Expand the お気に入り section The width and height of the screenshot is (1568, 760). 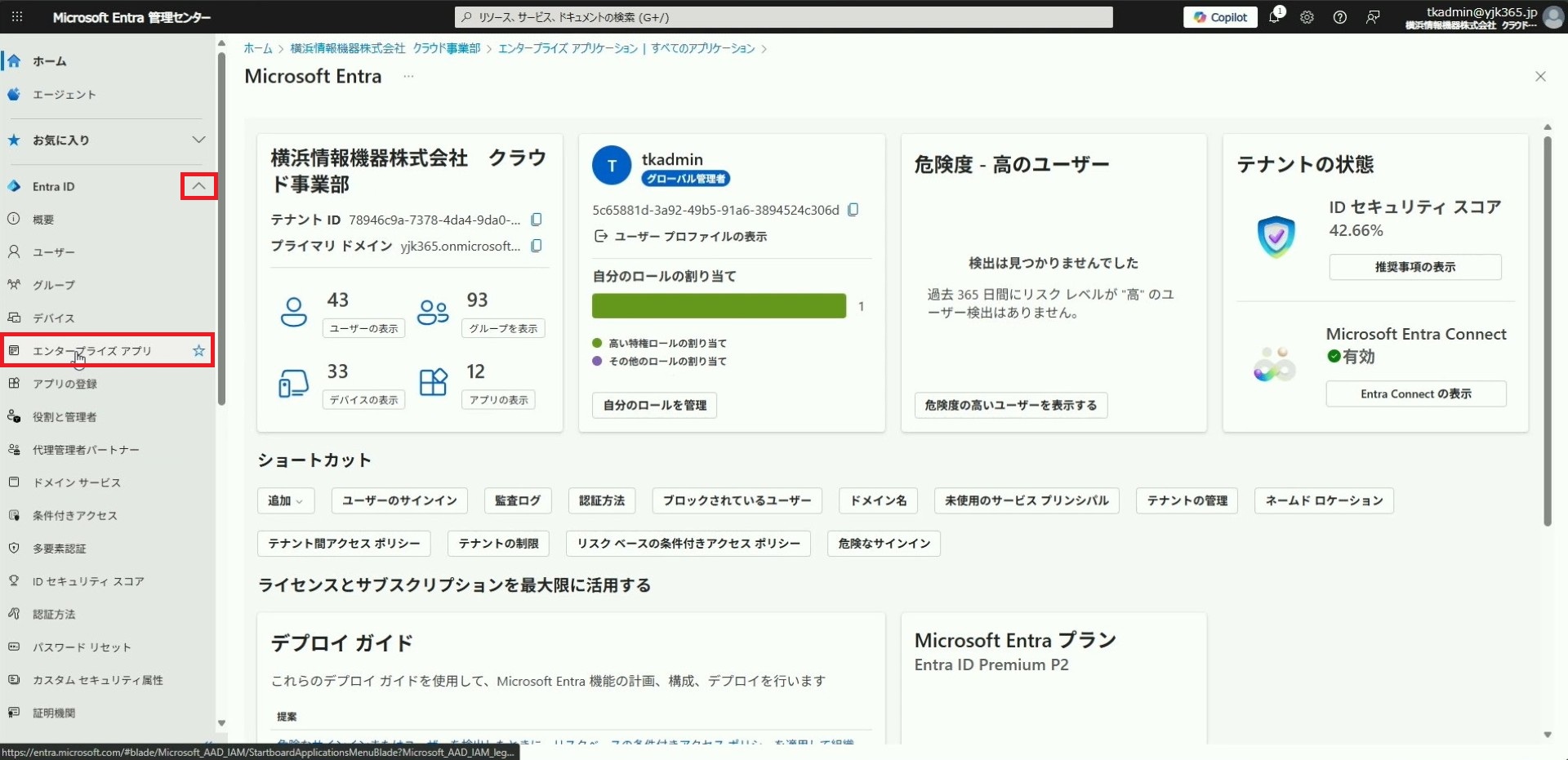point(198,140)
